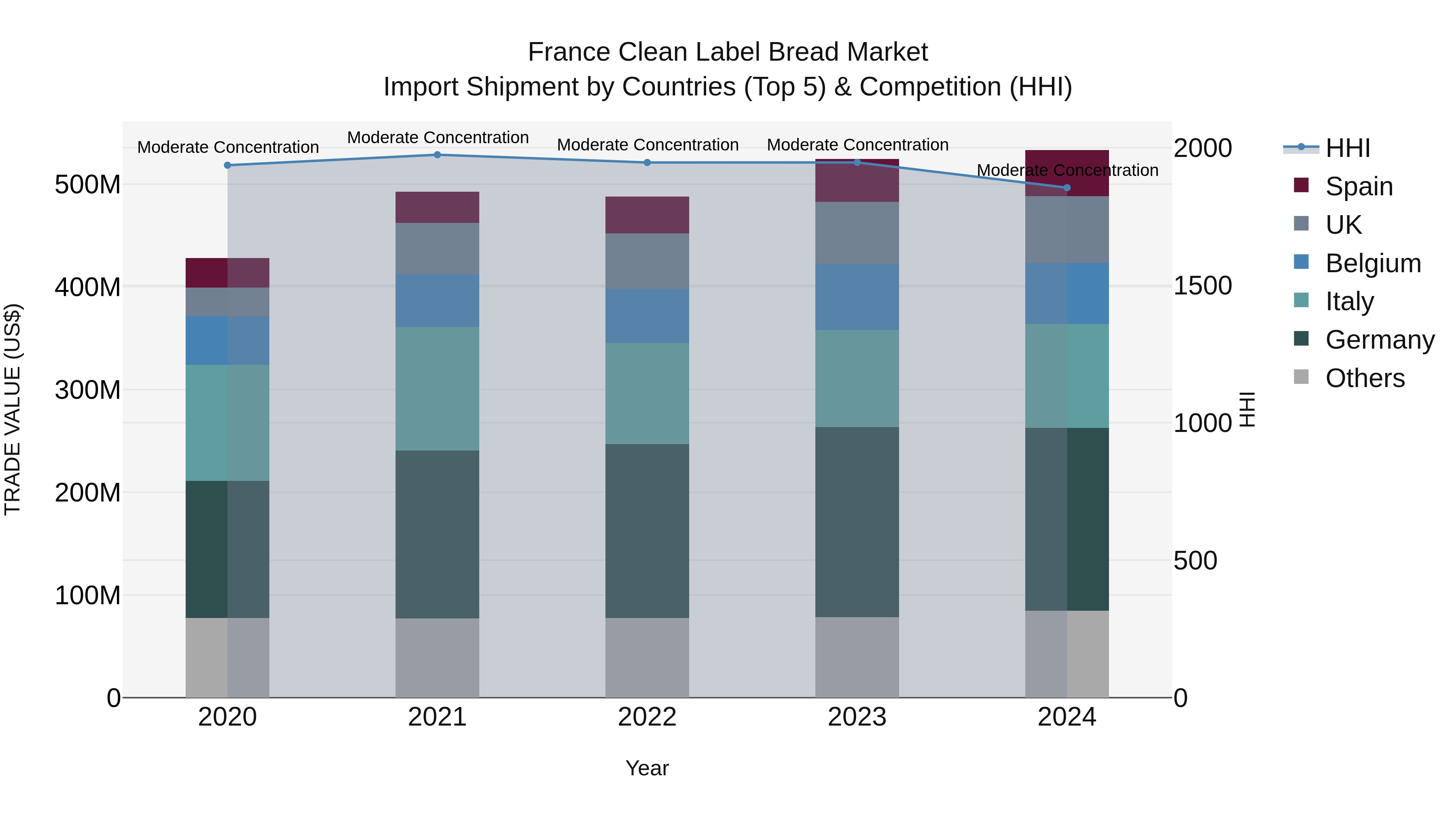
Task: Select the 2020 Others bar segment
Action: (227, 658)
